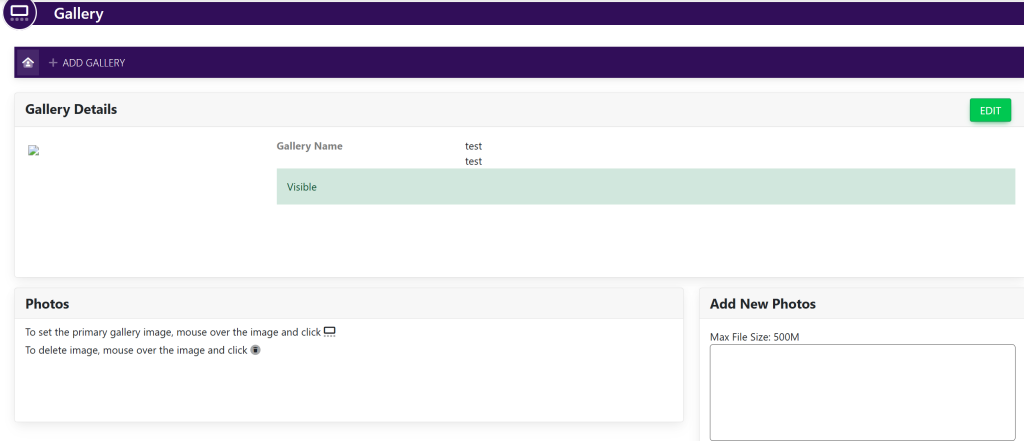Click the Max File Size 500M text

(x=754, y=337)
